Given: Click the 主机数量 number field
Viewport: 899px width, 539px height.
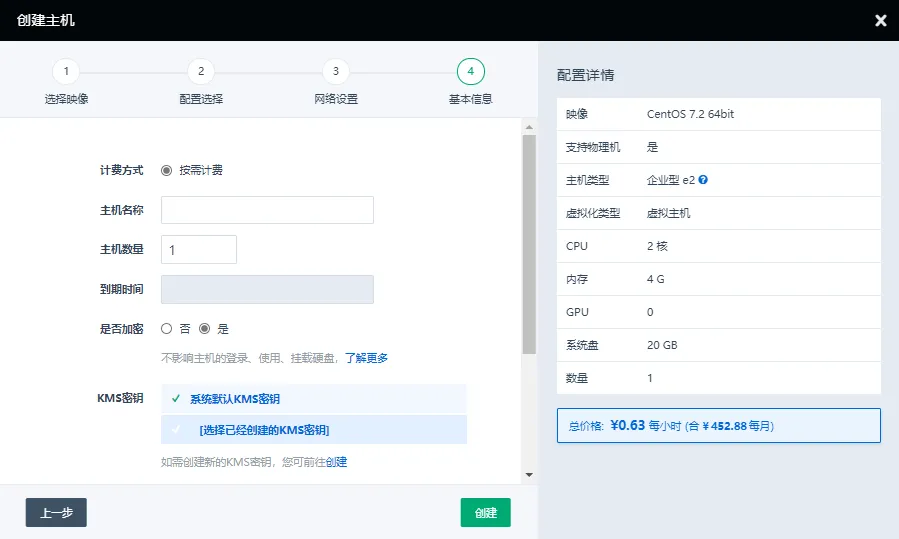Looking at the screenshot, I should (199, 249).
